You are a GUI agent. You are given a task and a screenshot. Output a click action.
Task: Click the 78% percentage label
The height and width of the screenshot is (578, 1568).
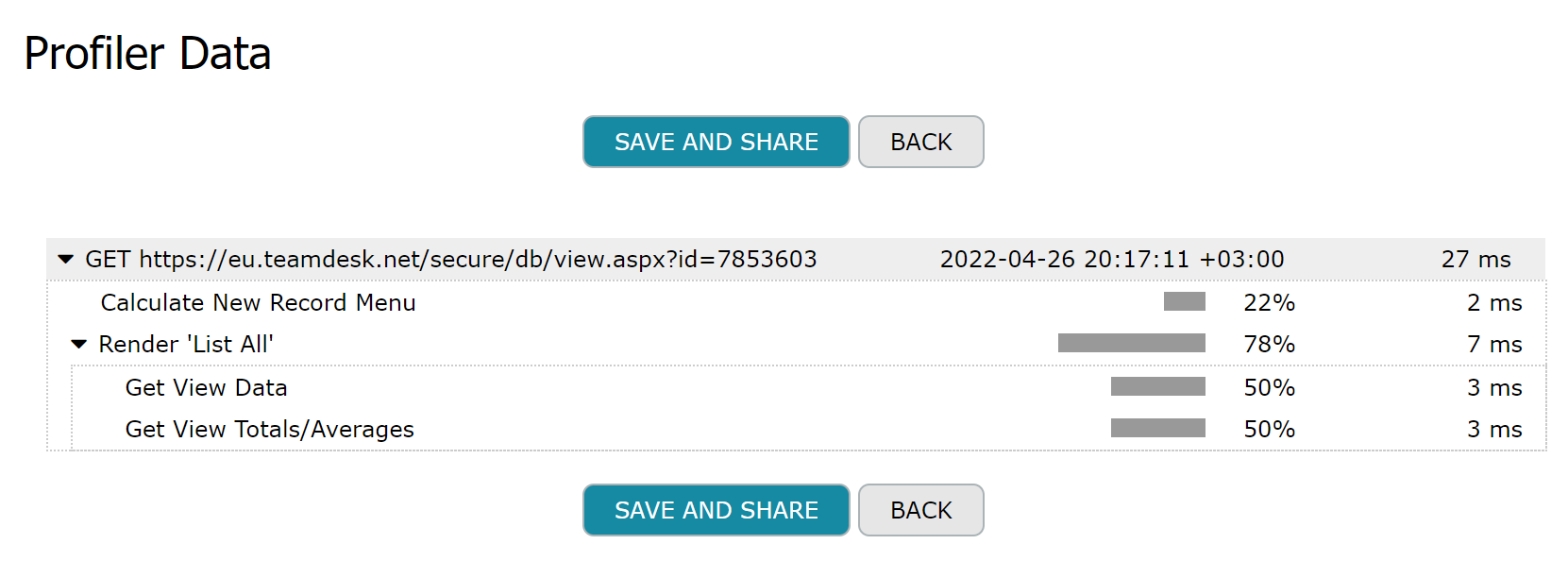point(1269,345)
